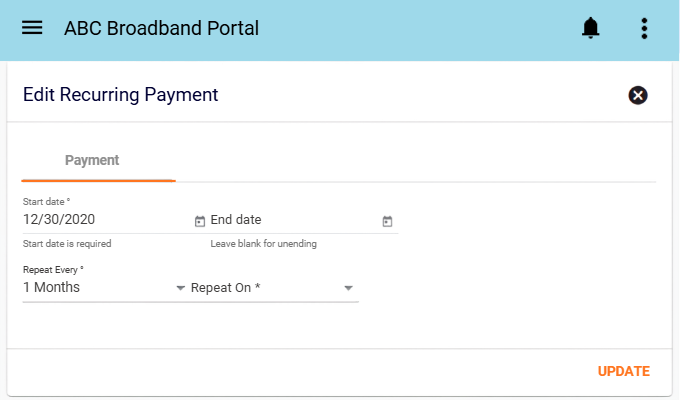Click into the End date field
This screenshot has width=680, height=400.
[x=295, y=220]
